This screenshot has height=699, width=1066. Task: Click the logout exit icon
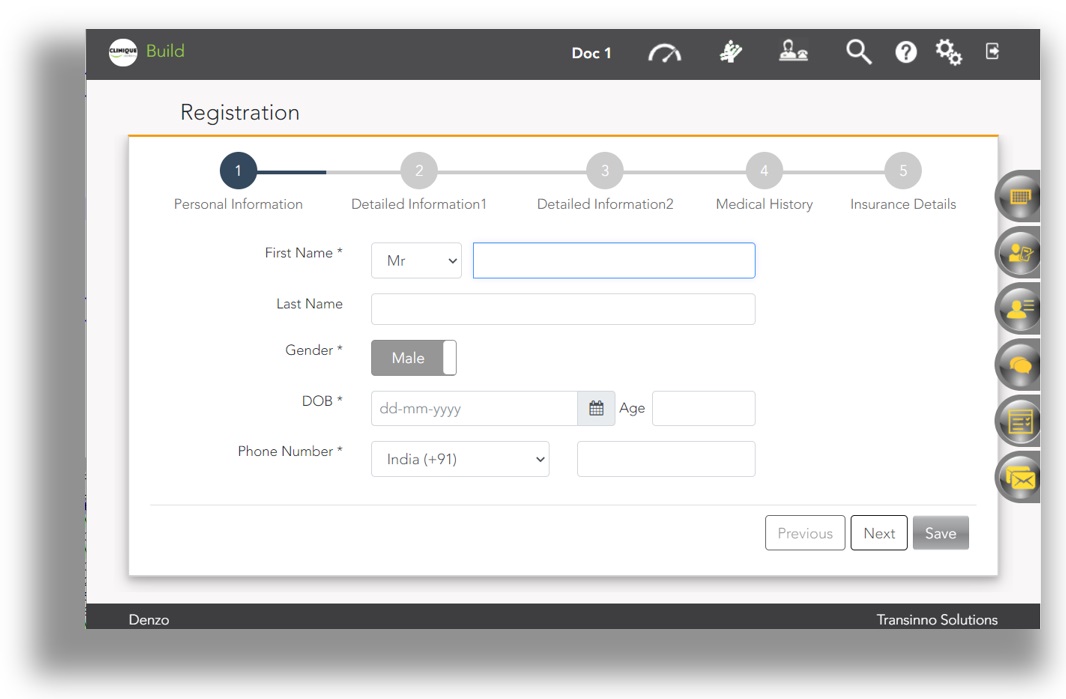tap(992, 51)
